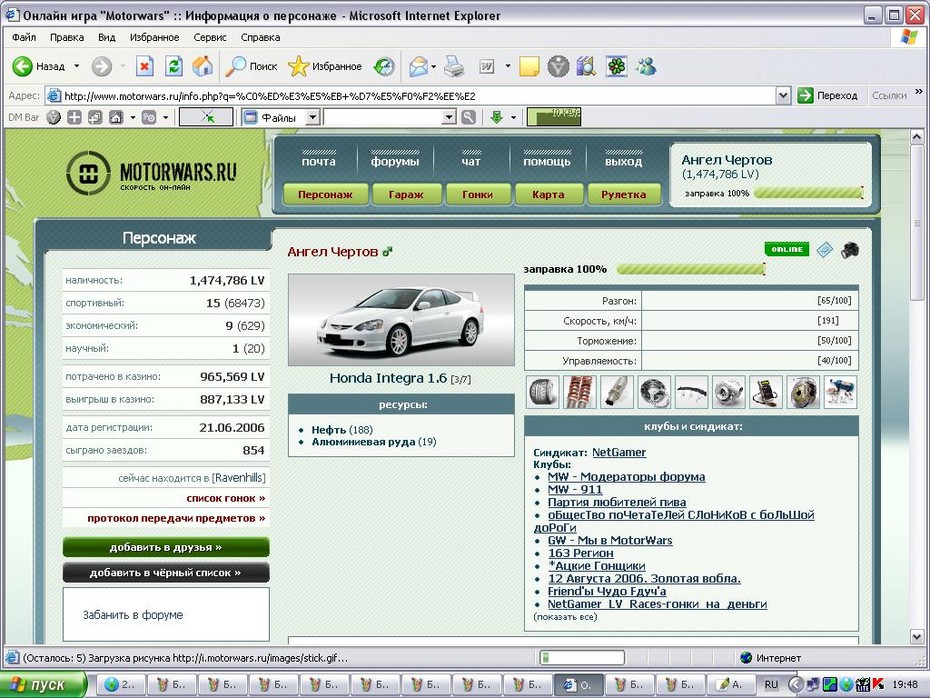Open the Вид menu
The image size is (930, 698).
pos(107,37)
